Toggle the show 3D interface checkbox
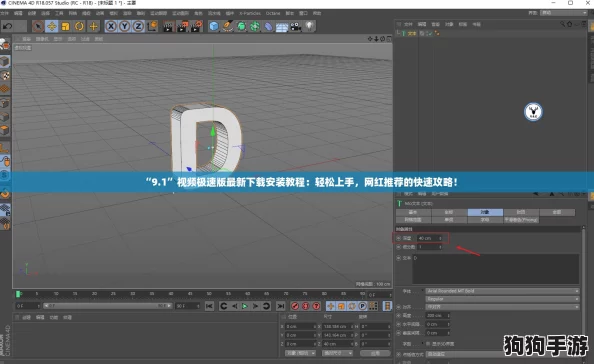Image resolution: width=594 pixels, height=364 pixels. point(428,344)
